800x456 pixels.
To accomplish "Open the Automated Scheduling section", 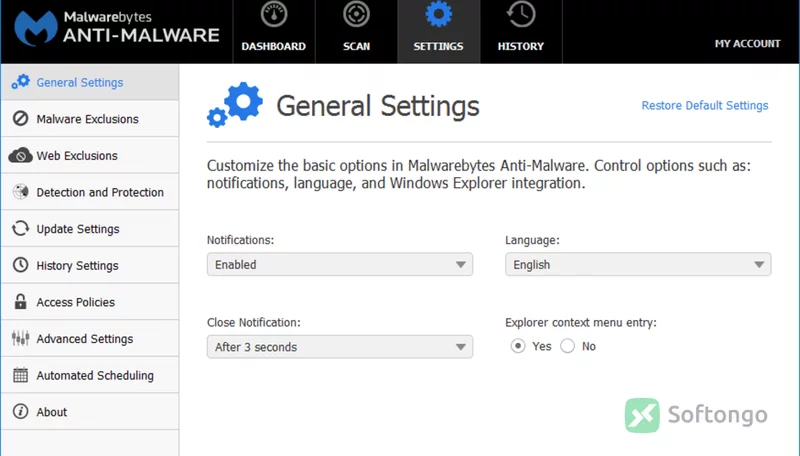I will pos(90,375).
